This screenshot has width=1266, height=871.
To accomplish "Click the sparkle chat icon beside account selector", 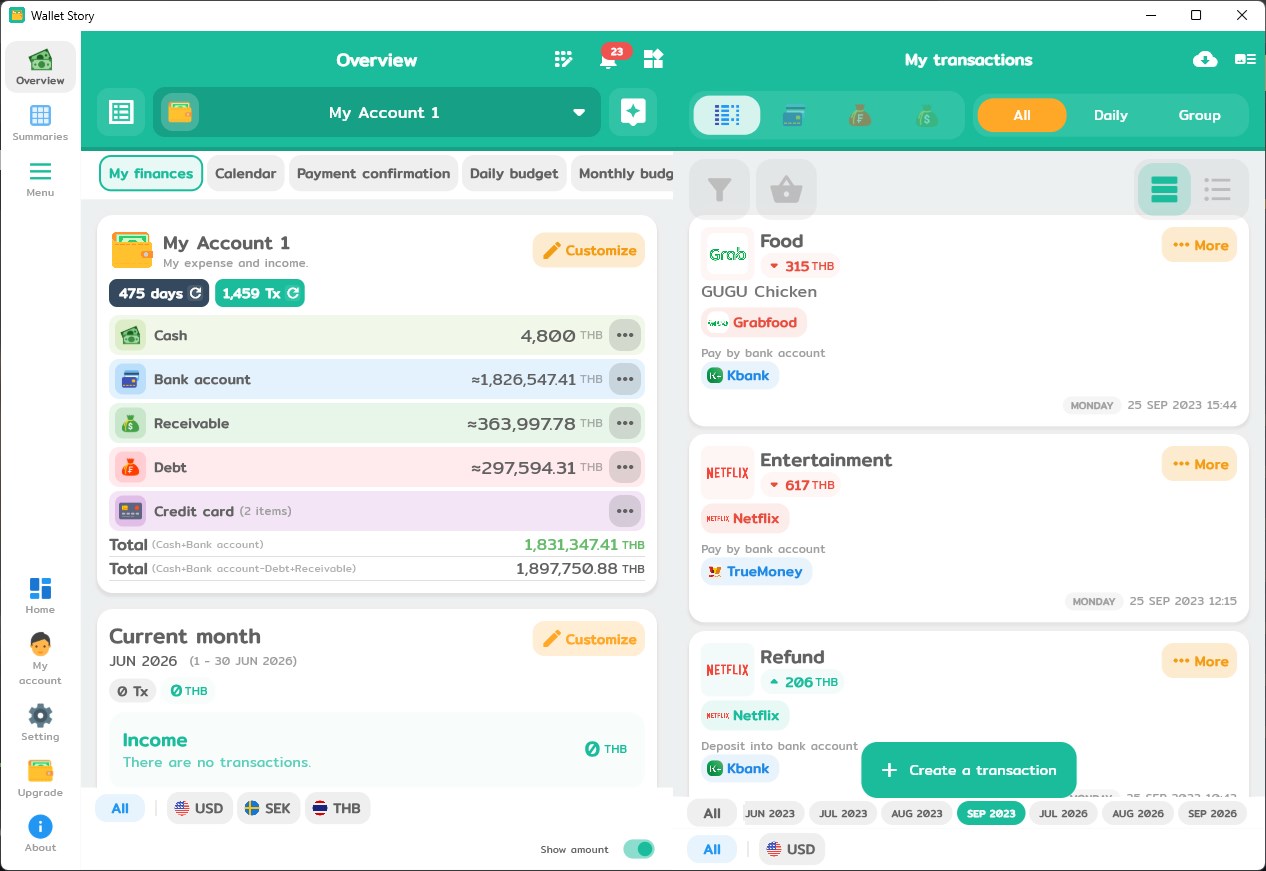I will coord(633,112).
